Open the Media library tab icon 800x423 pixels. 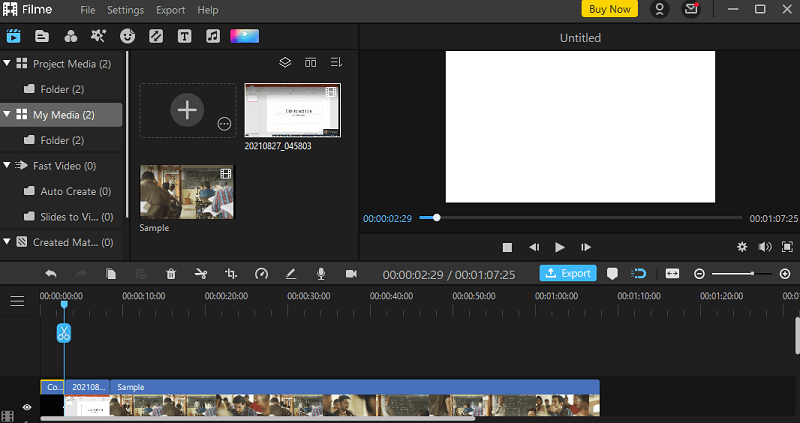[13, 36]
